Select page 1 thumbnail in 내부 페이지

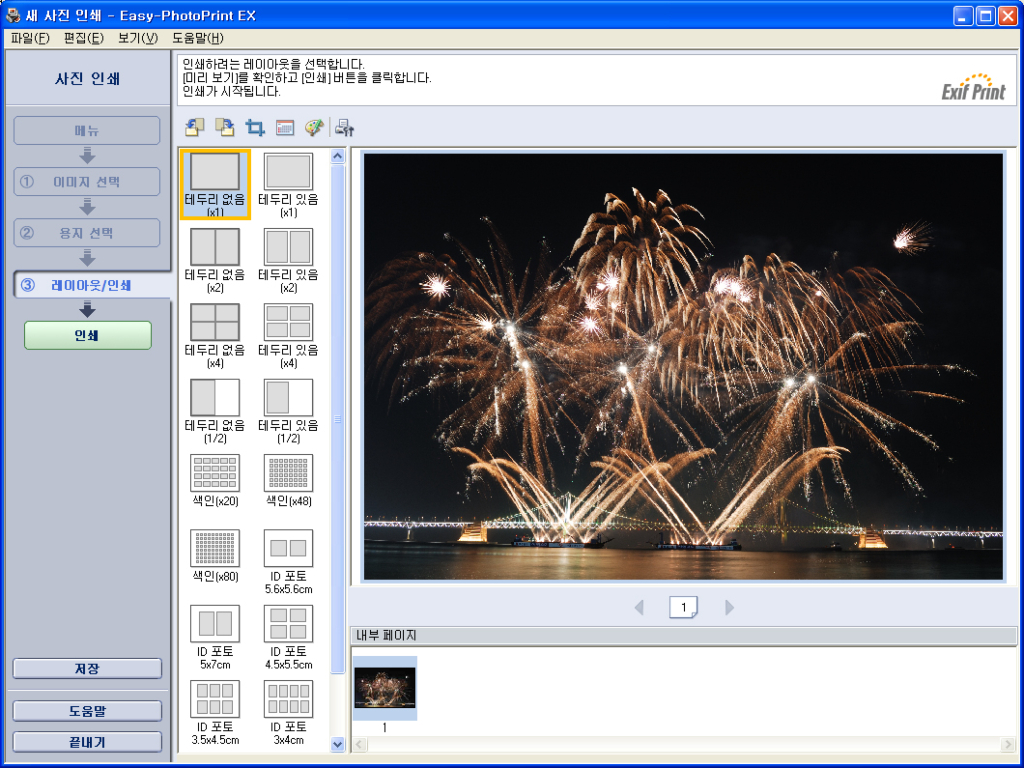(x=385, y=688)
